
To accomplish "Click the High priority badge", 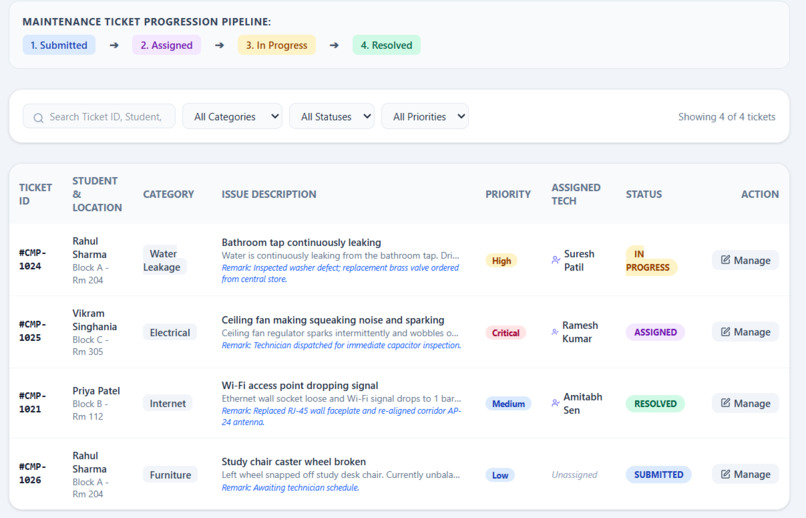I will (x=501, y=261).
